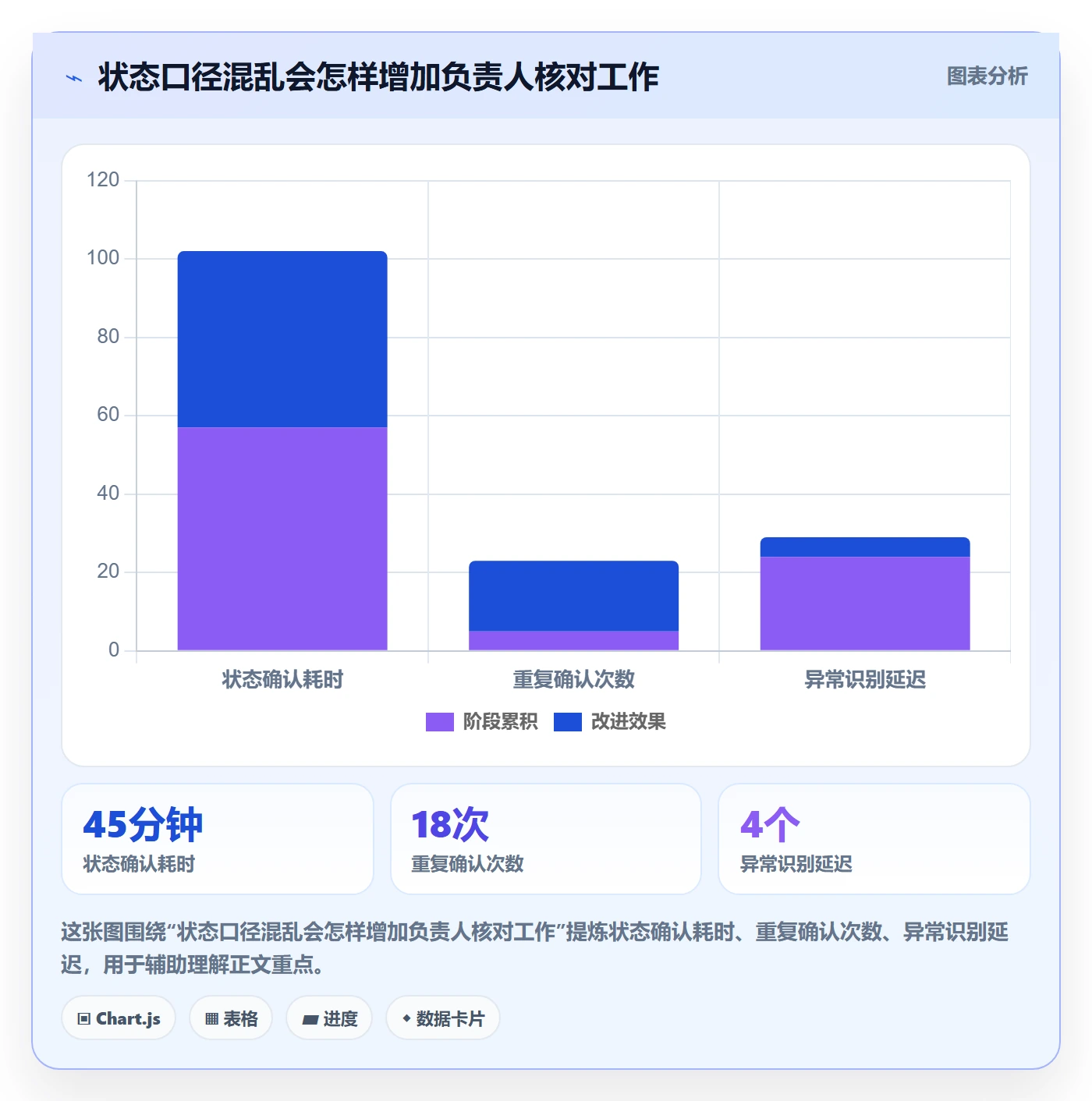This screenshot has height=1101, width=1092.
Task: Click the lightning icon beside the title
Action: click(x=74, y=78)
